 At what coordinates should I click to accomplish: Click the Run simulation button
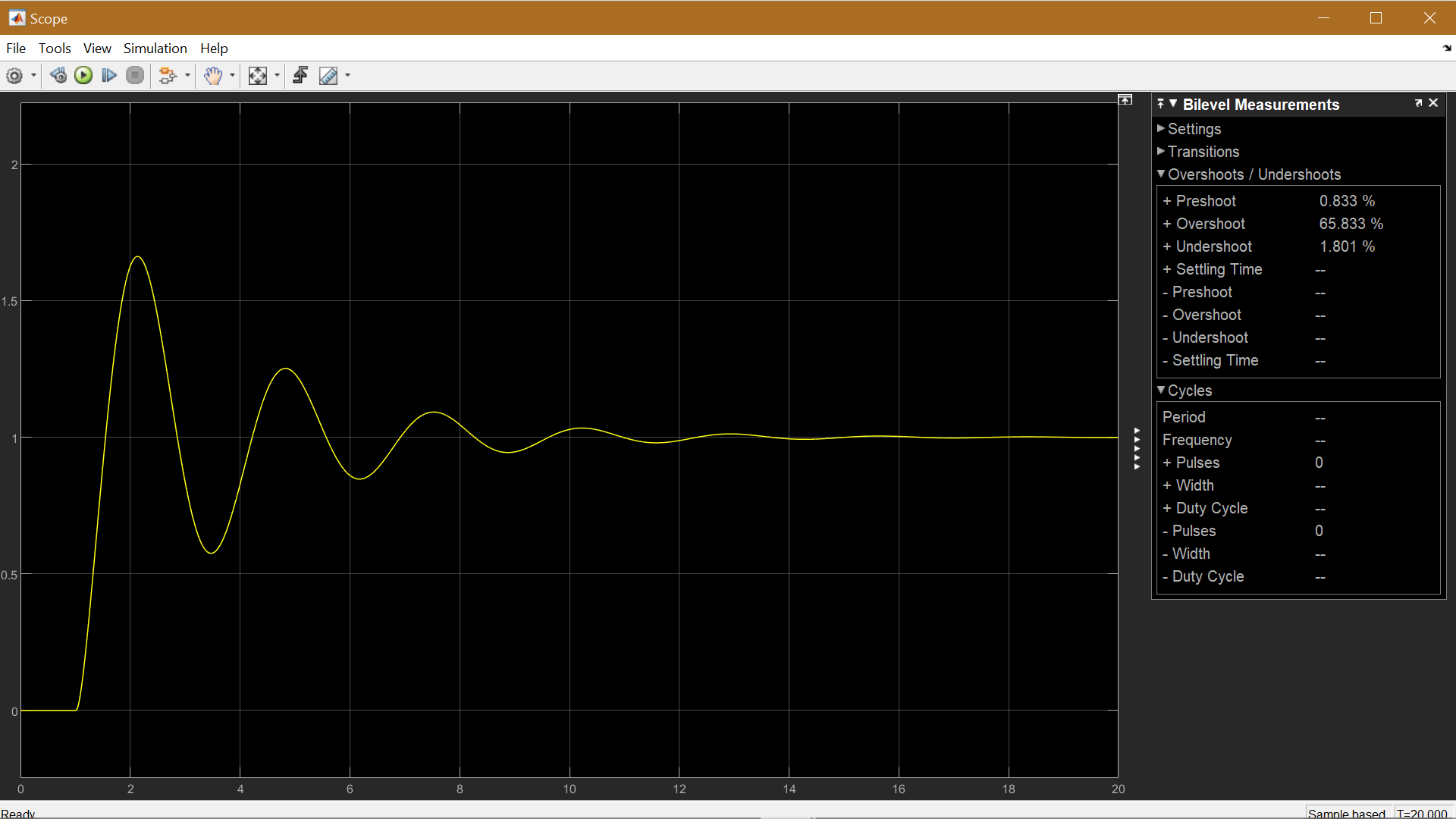tap(83, 75)
